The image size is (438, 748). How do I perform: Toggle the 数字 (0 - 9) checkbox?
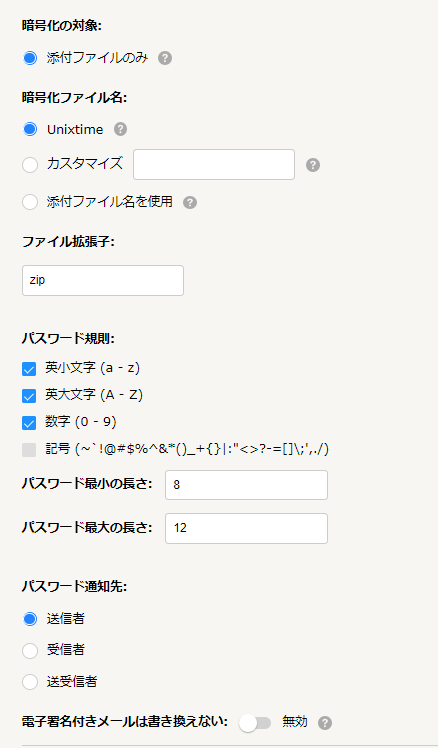(29, 423)
